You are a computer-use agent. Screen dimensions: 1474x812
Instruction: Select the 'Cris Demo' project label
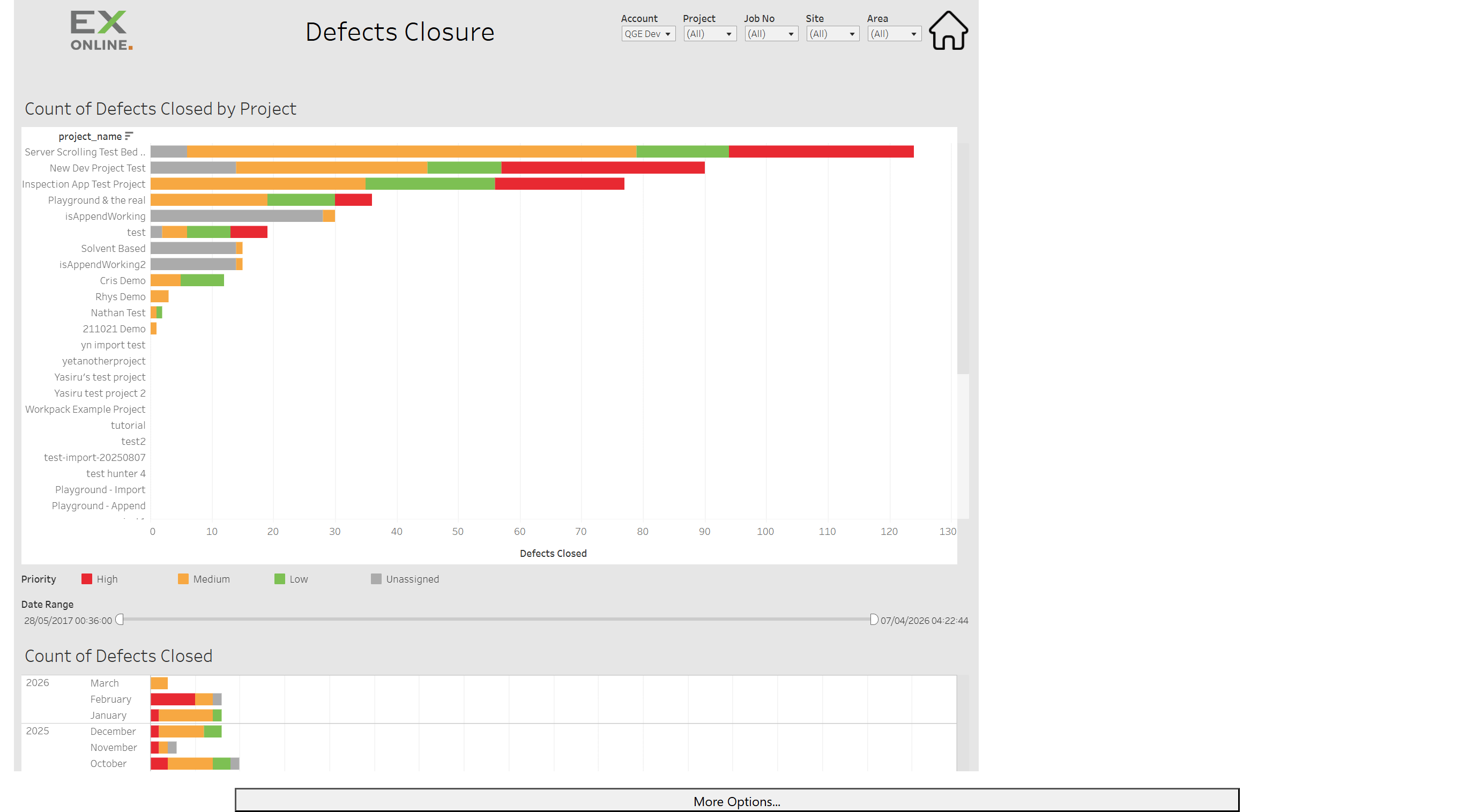pyautogui.click(x=122, y=280)
